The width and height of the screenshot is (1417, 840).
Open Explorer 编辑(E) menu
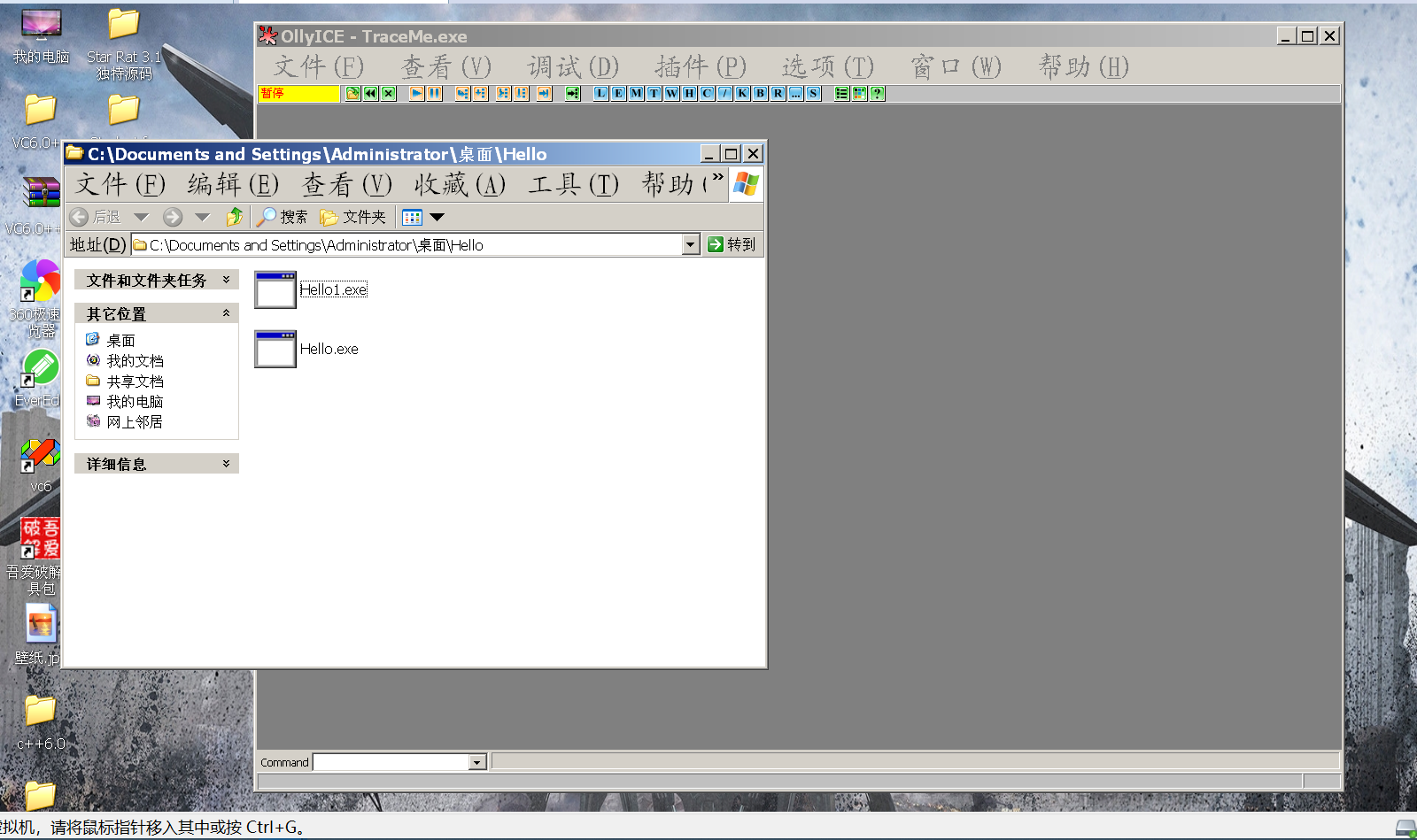pyautogui.click(x=233, y=184)
